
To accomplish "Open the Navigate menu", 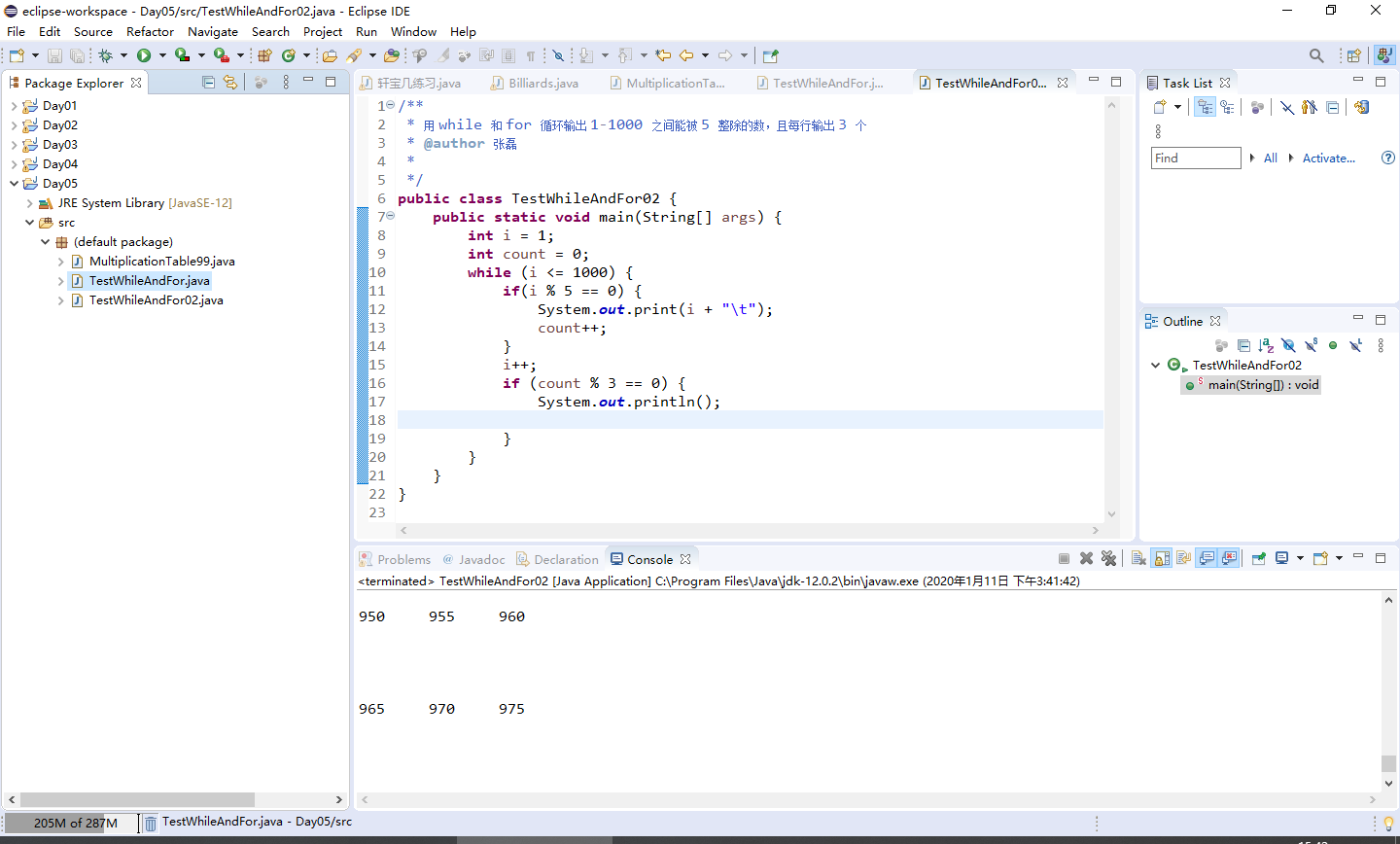I will click(x=213, y=31).
